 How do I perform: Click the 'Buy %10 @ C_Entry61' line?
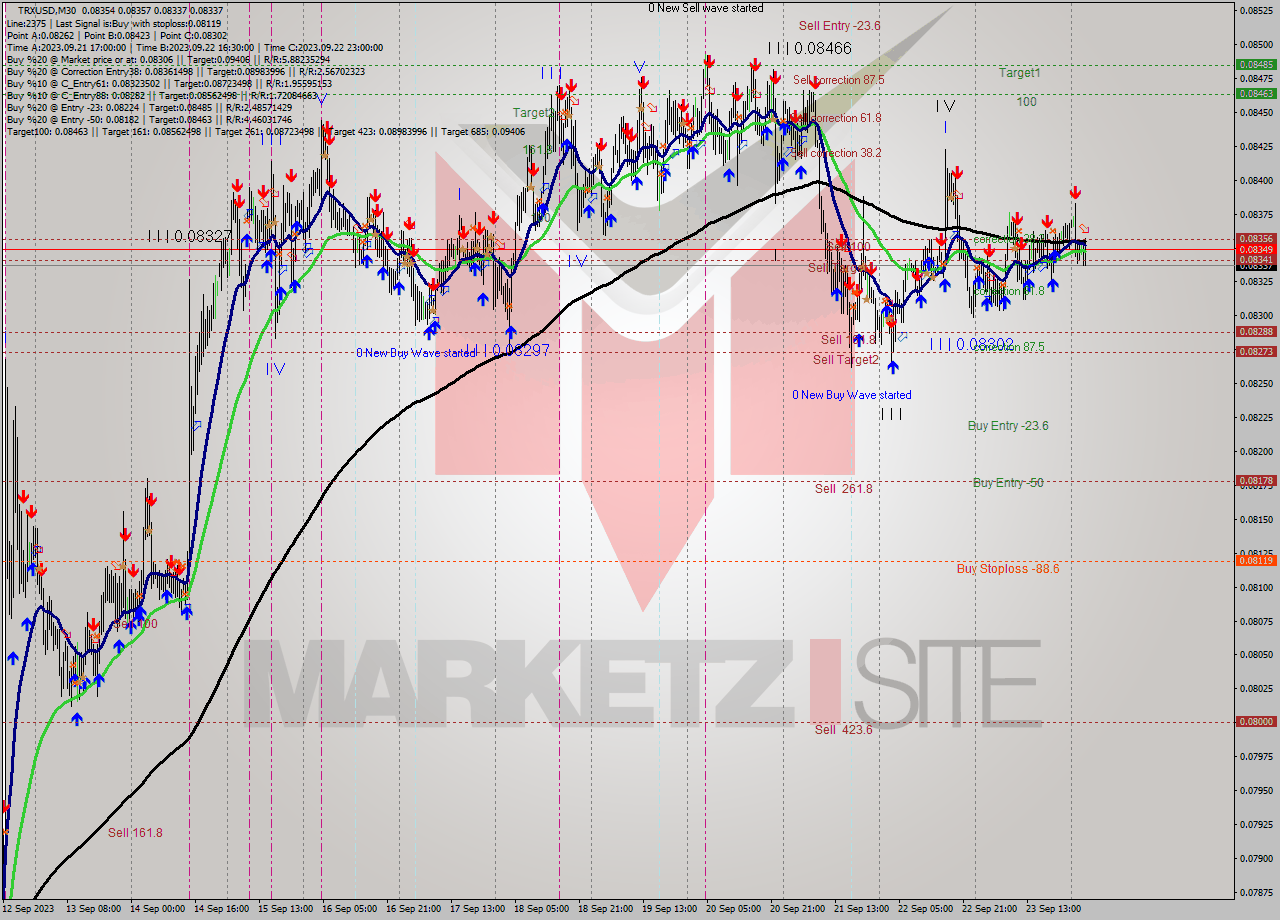pos(169,83)
